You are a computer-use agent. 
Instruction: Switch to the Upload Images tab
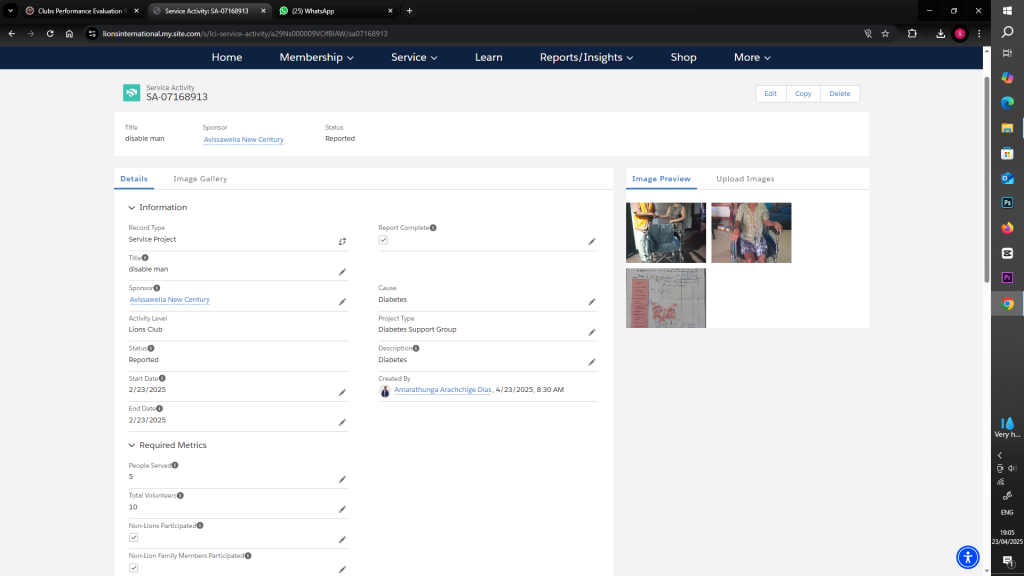(745, 179)
